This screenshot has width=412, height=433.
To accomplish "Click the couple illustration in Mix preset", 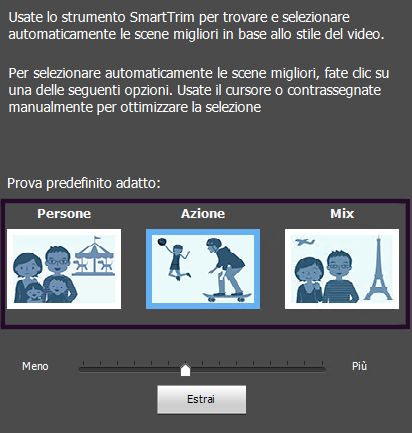I will coord(327,277).
